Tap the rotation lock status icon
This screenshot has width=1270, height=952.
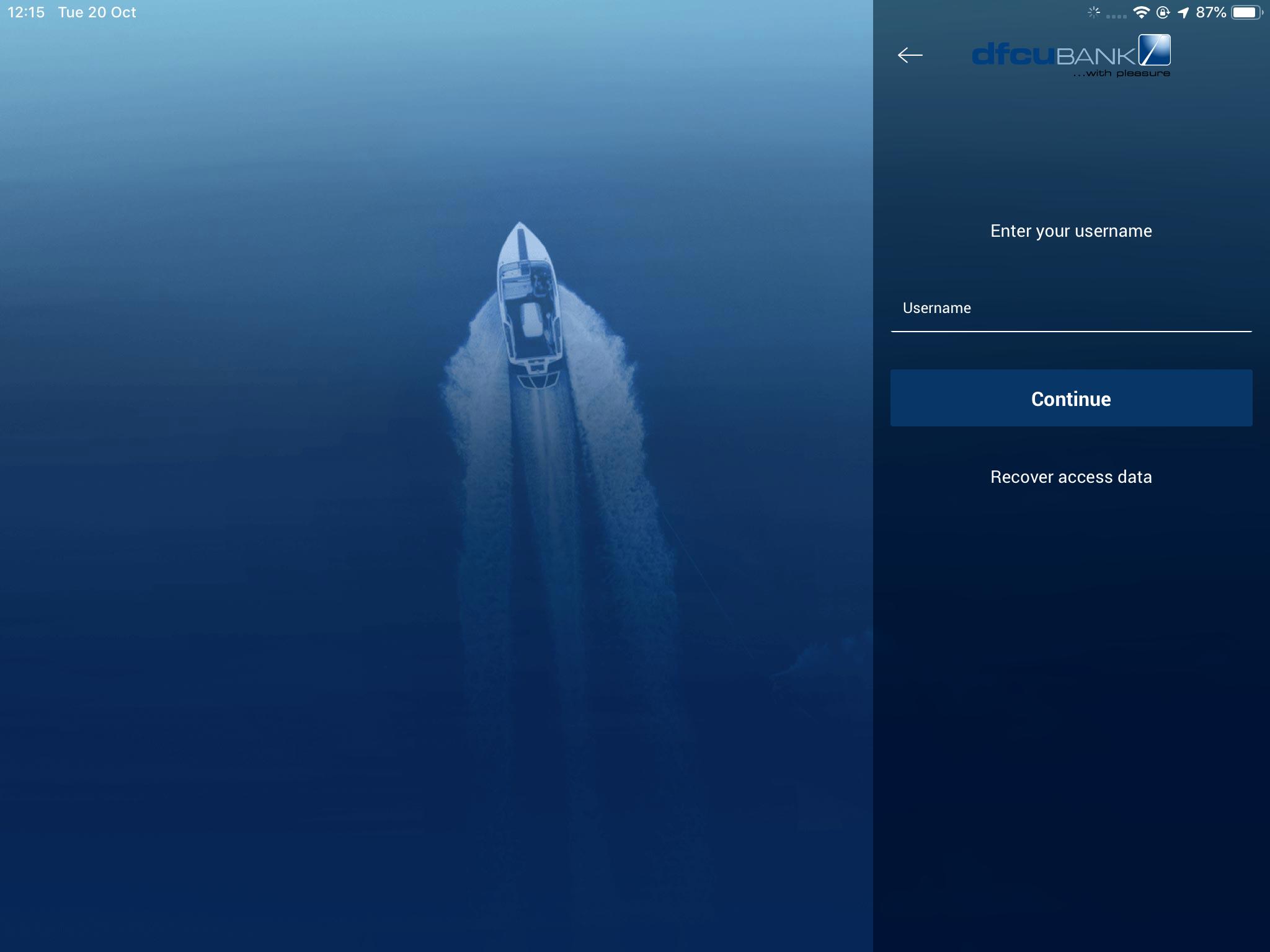coord(1163,12)
